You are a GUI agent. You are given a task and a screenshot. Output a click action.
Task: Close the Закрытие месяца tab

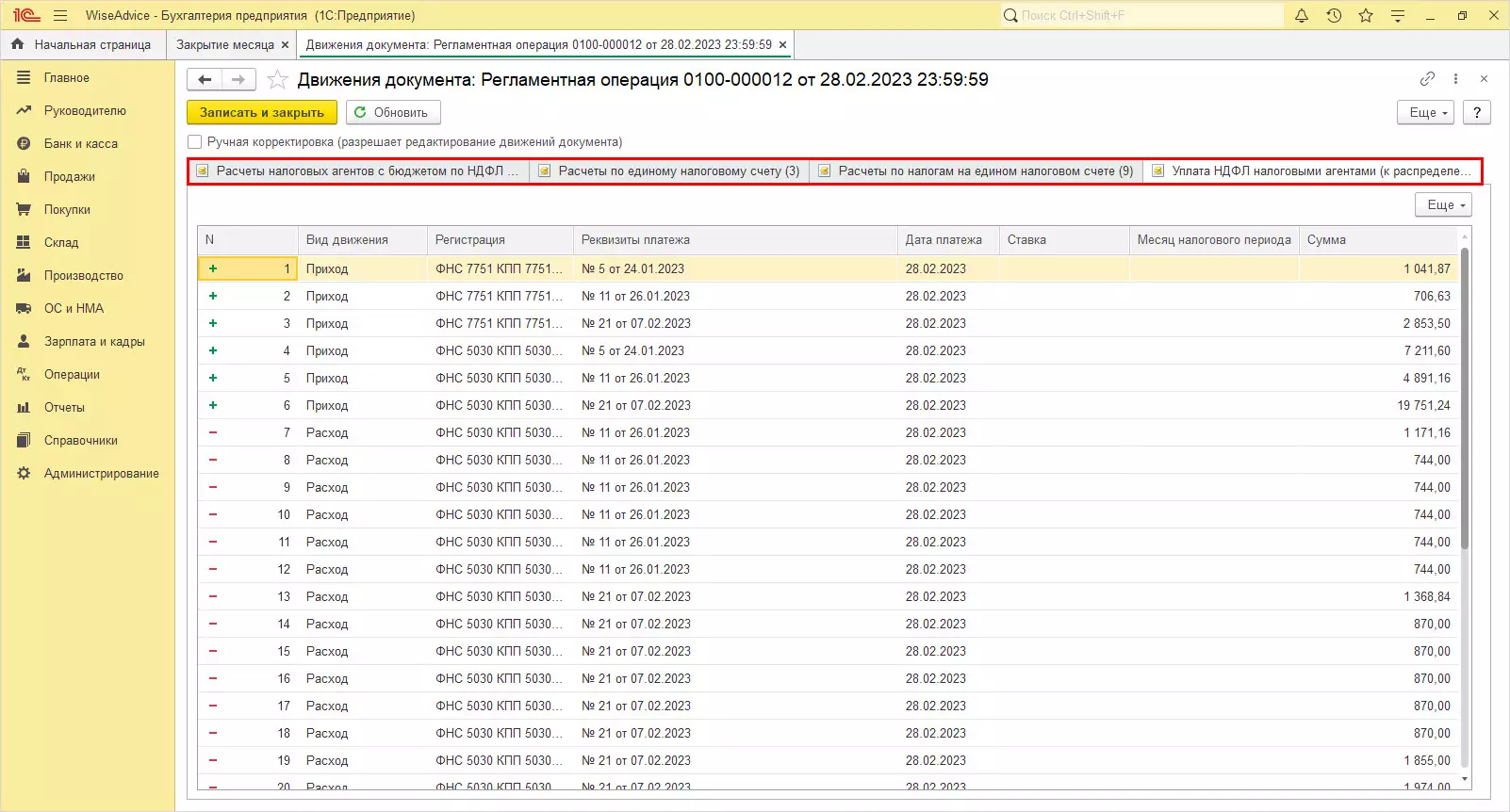pyautogui.click(x=286, y=44)
